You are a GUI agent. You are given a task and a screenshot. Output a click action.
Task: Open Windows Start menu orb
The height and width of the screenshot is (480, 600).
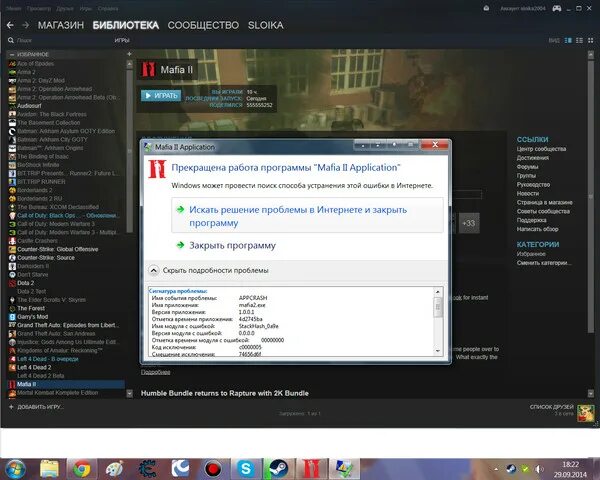click(15, 469)
